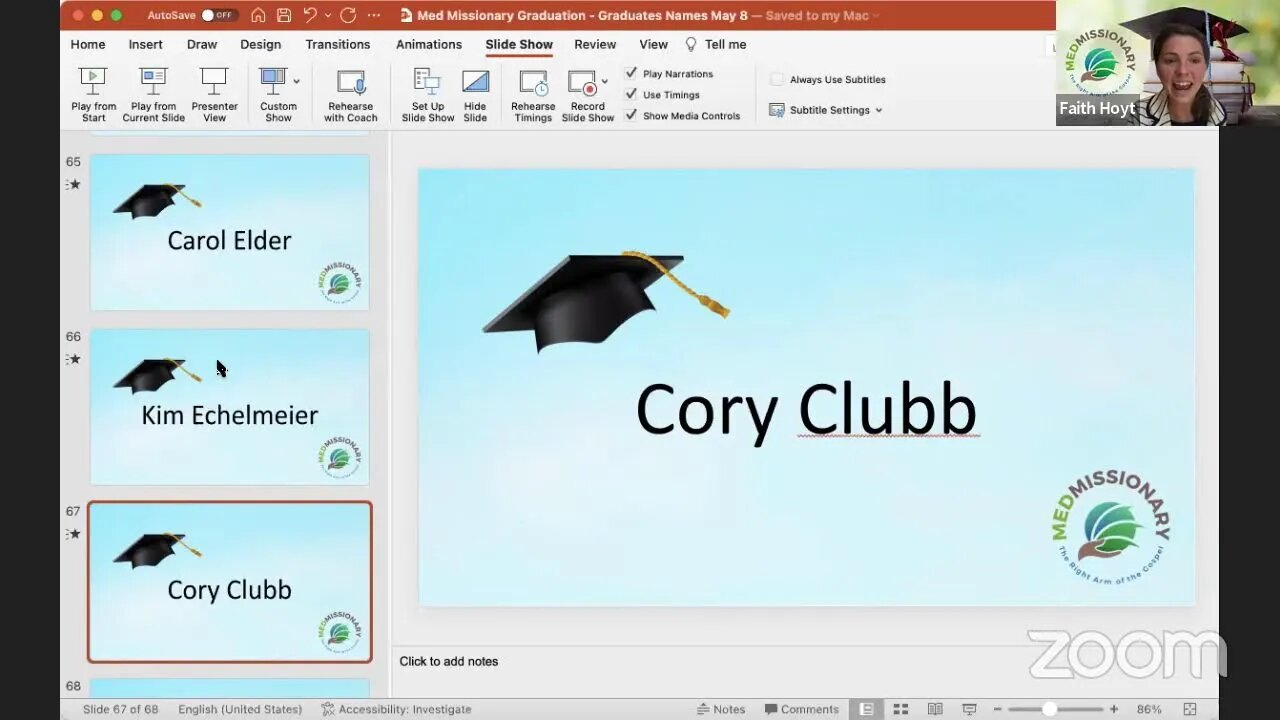Viewport: 1280px width, 720px height.
Task: Uncheck Use Timings
Action: pyautogui.click(x=631, y=94)
